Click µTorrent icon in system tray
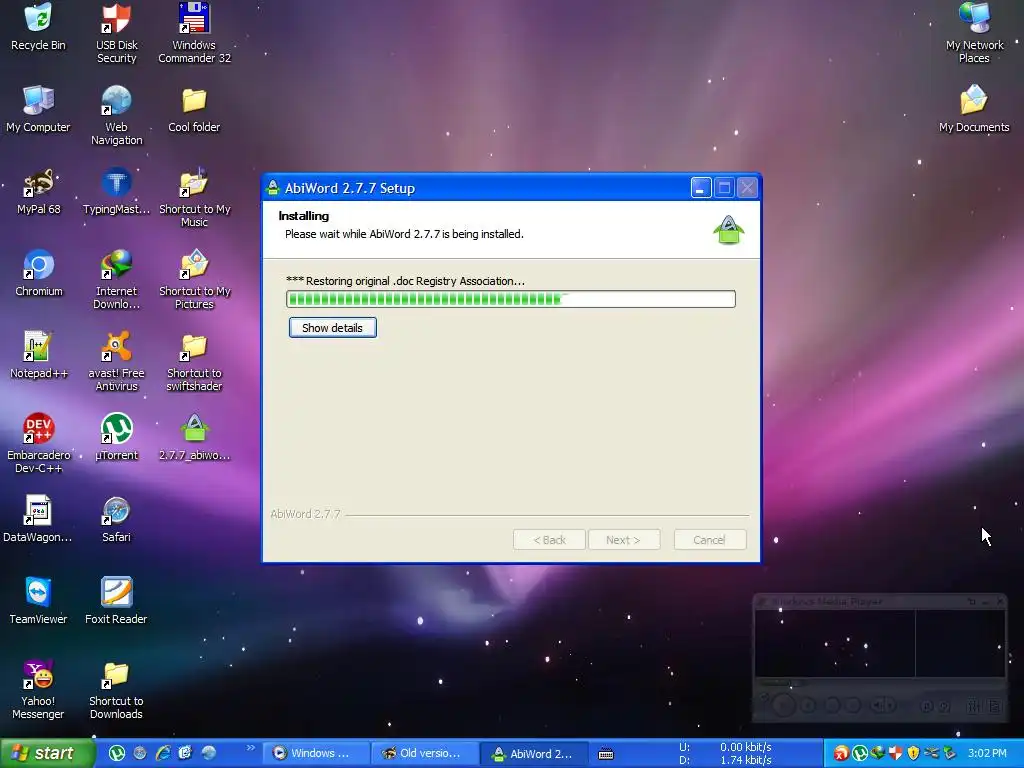This screenshot has height=768, width=1024. (x=859, y=753)
